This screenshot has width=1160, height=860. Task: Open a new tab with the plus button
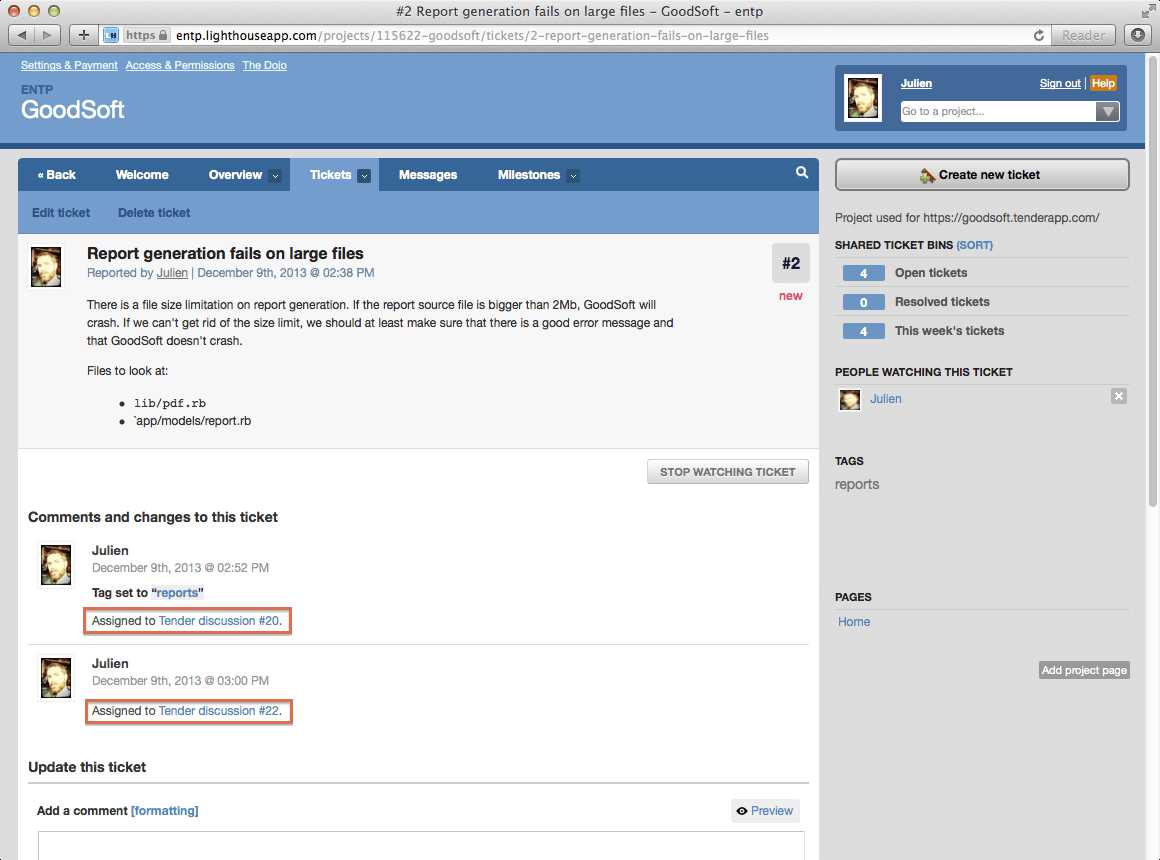(84, 35)
